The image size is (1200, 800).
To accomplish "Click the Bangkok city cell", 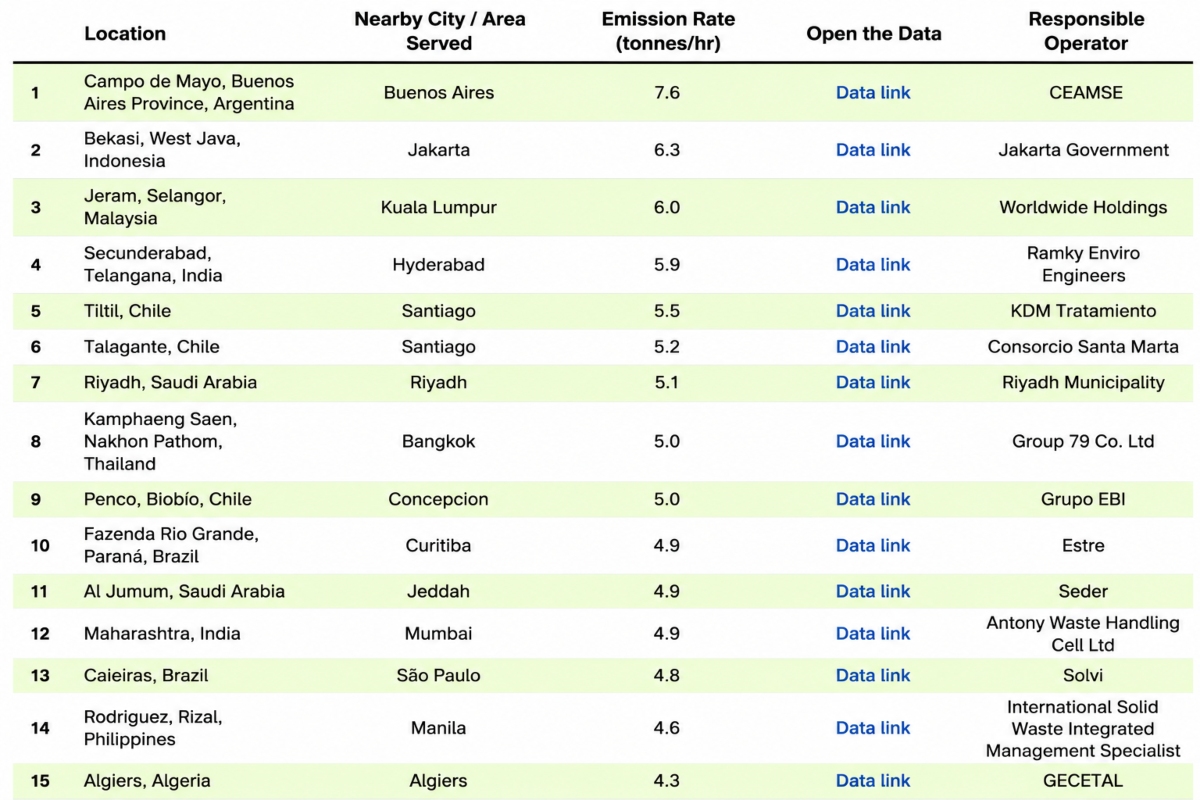I will click(x=439, y=441).
